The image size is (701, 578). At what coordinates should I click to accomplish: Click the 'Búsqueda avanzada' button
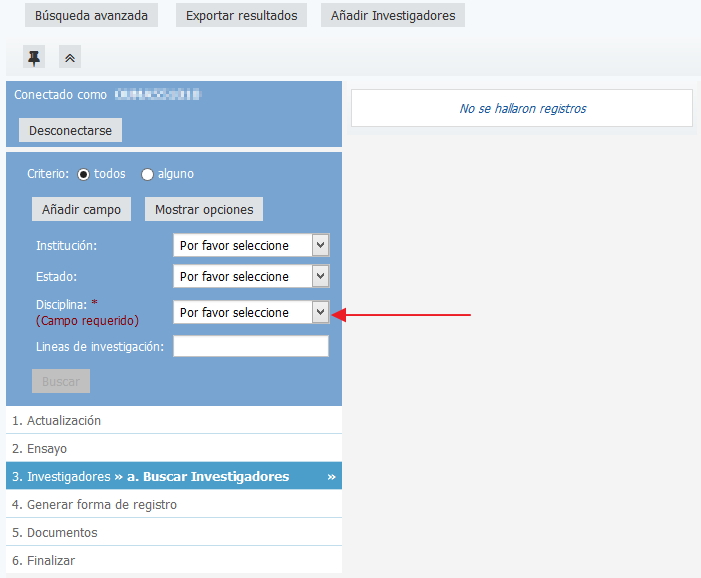coord(91,15)
